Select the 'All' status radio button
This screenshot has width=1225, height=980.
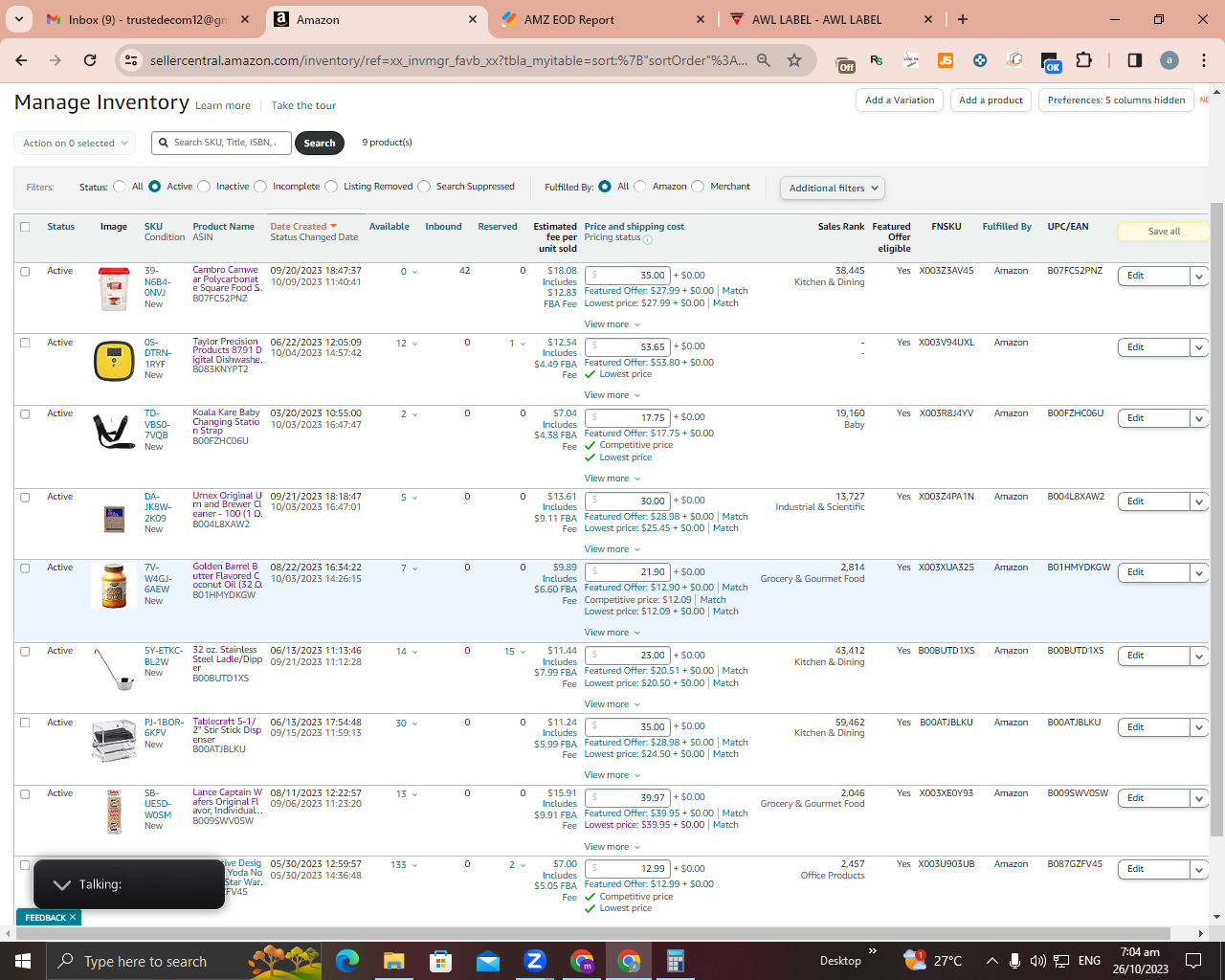coord(120,187)
